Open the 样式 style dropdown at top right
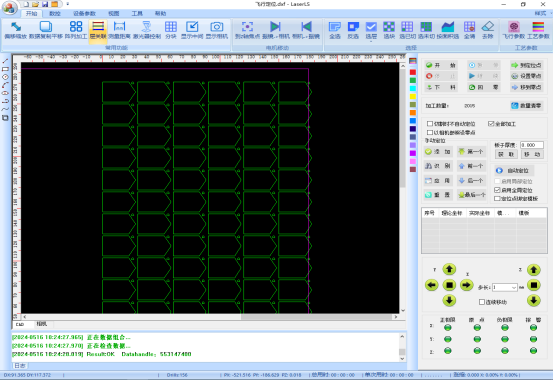Viewport: 554px width, 381px height. click(x=541, y=13)
